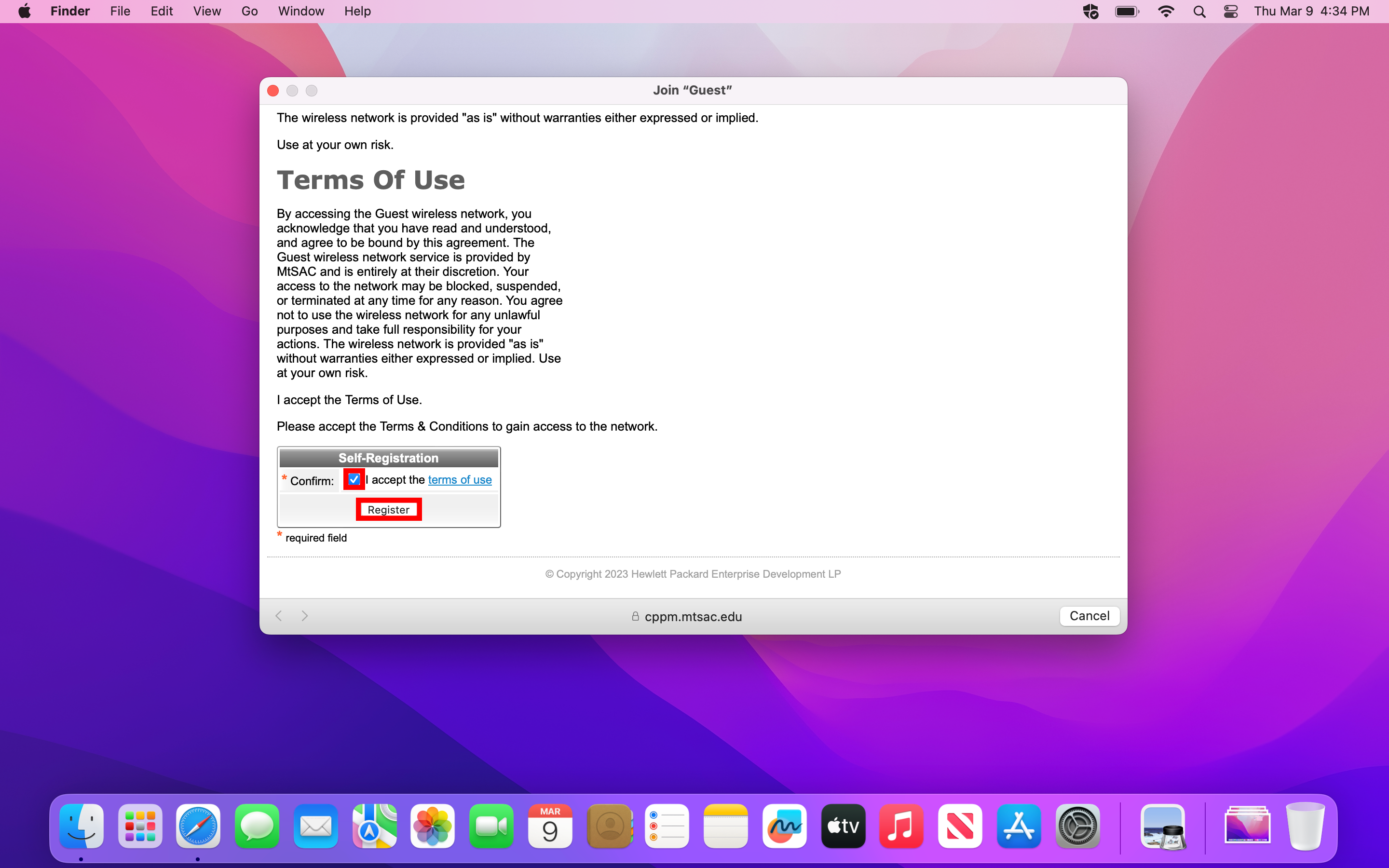The width and height of the screenshot is (1389, 868).
Task: Click the date and time display
Action: pyautogui.click(x=1311, y=12)
